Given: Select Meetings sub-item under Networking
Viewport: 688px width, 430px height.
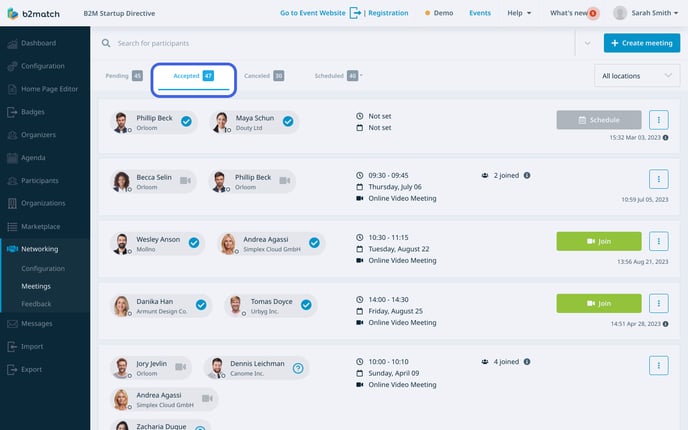Looking at the screenshot, I should tap(36, 286).
